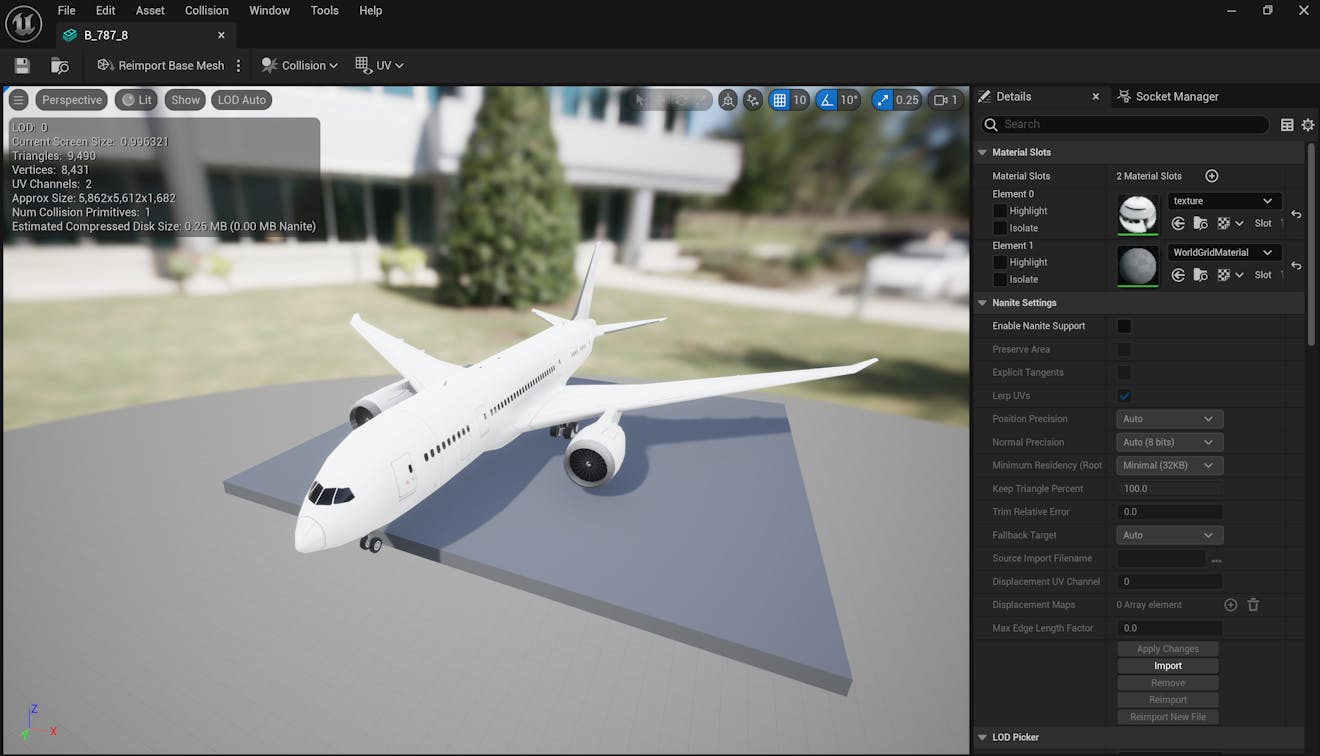Open Fallback Target dropdown
The height and width of the screenshot is (756, 1320).
[1169, 535]
